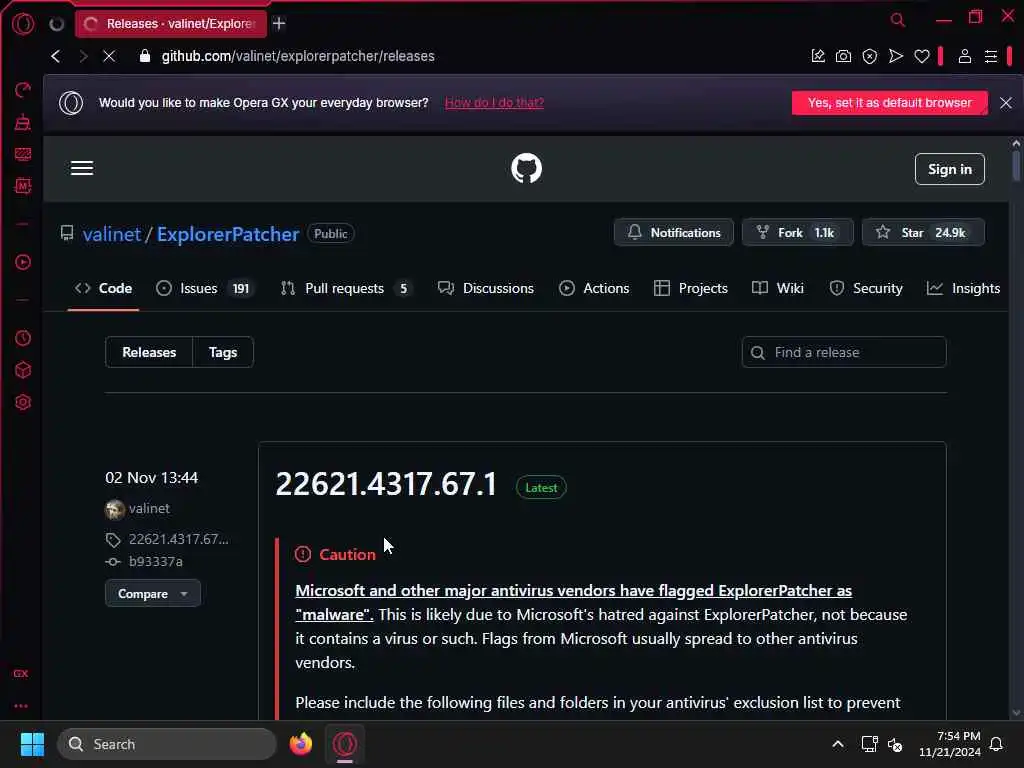This screenshot has height=768, width=1024.
Task: Show hidden system tray icons
Action: pyautogui.click(x=838, y=744)
